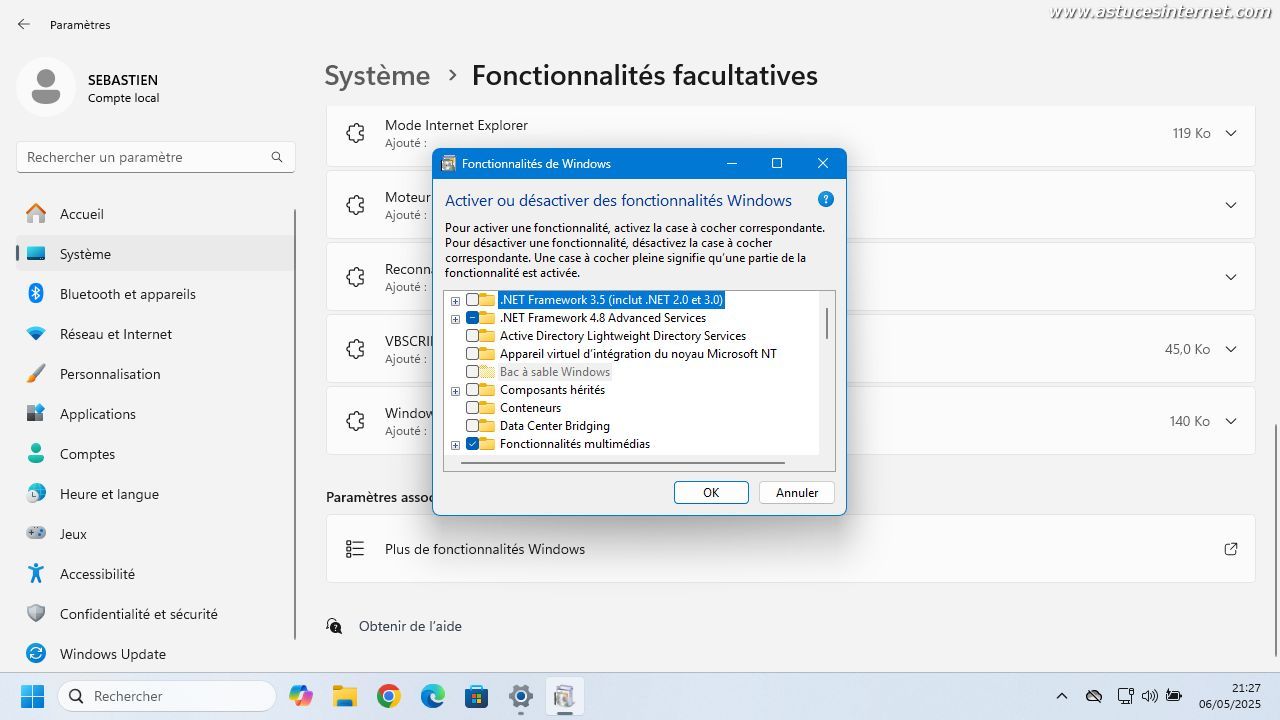Click the Bluetooth icon in settings sidebar
The image size is (1280, 720).
pos(36,294)
